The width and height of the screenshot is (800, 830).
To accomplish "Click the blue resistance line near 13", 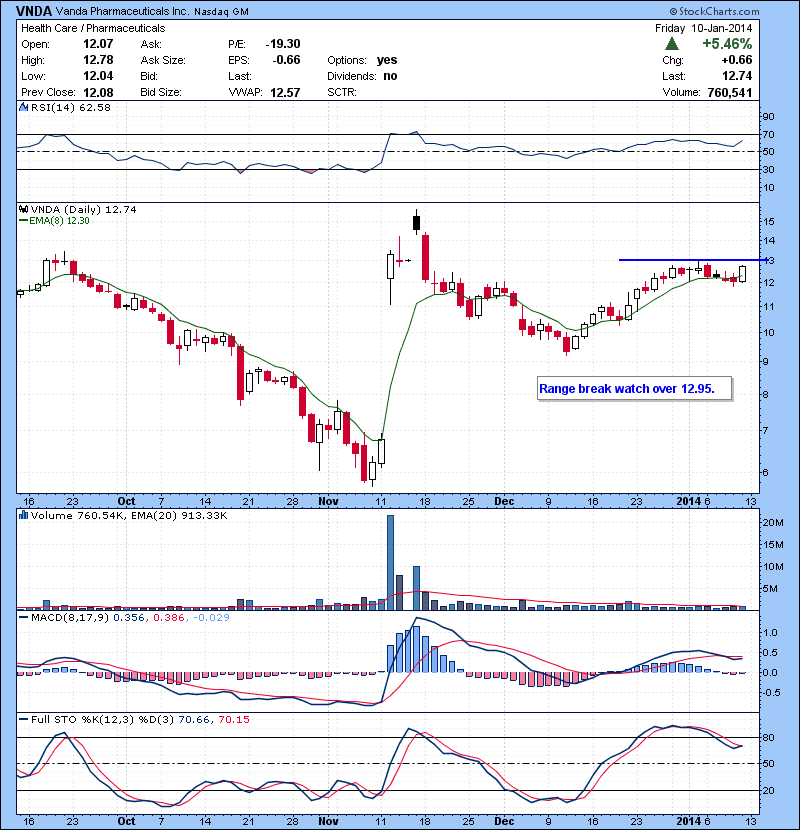I will (x=693, y=260).
